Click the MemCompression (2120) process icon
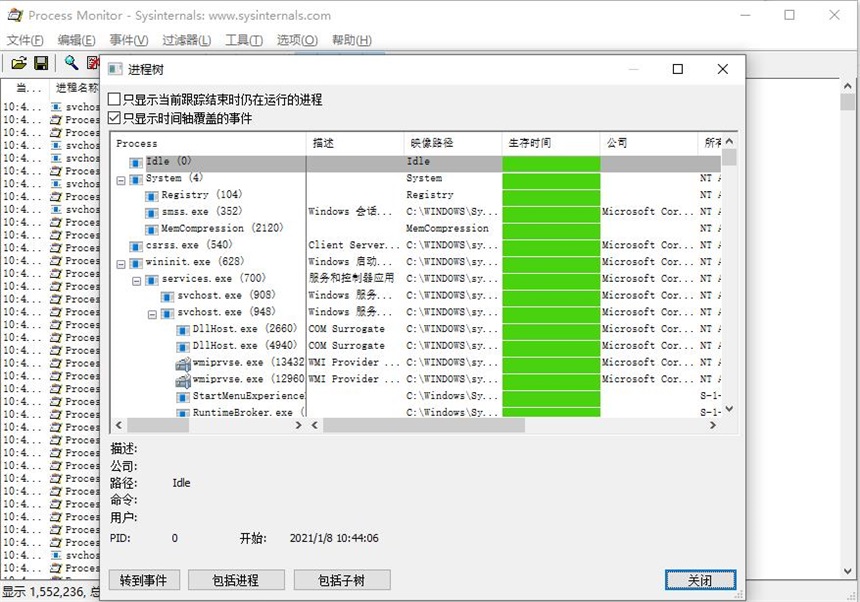The width and height of the screenshot is (860, 602). tap(151, 229)
